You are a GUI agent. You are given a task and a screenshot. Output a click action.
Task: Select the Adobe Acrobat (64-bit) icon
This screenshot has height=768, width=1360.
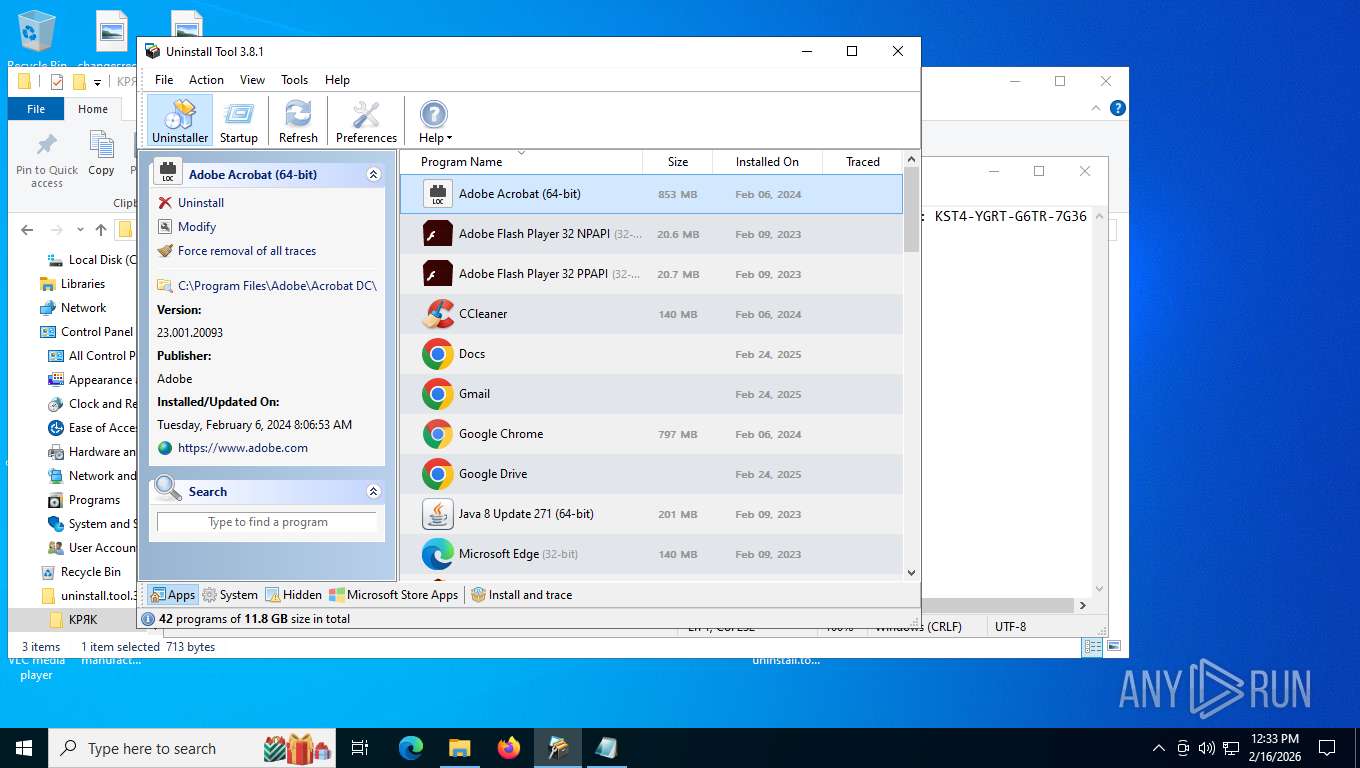click(438, 194)
